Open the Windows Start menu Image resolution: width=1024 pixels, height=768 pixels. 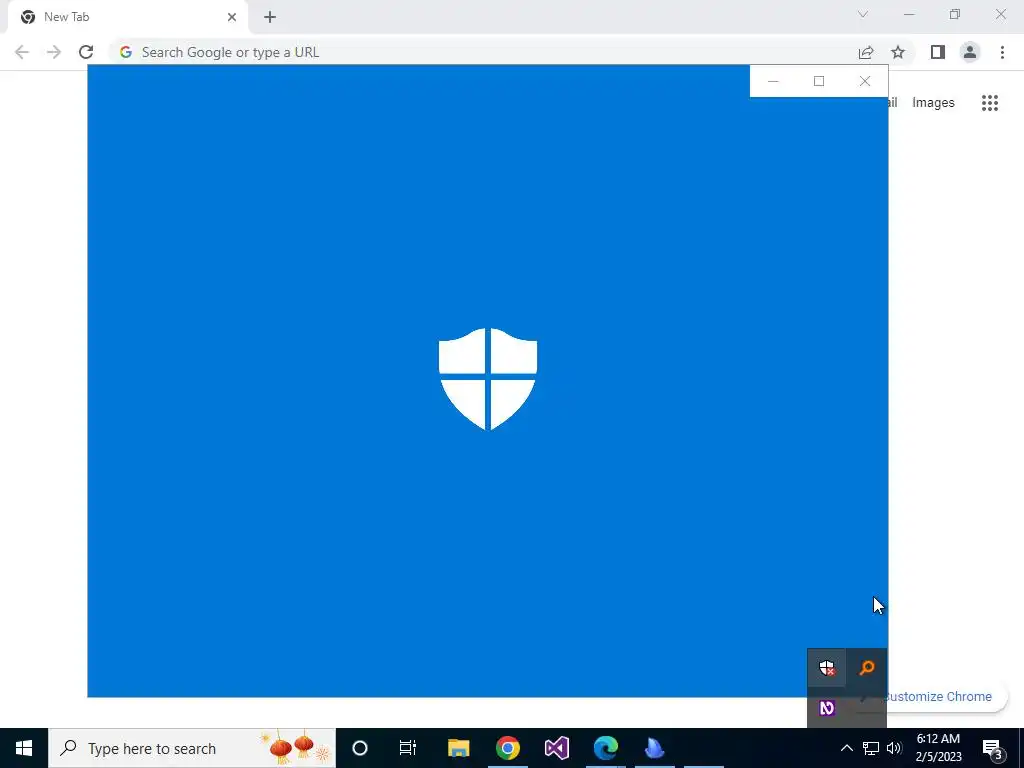[x=24, y=748]
